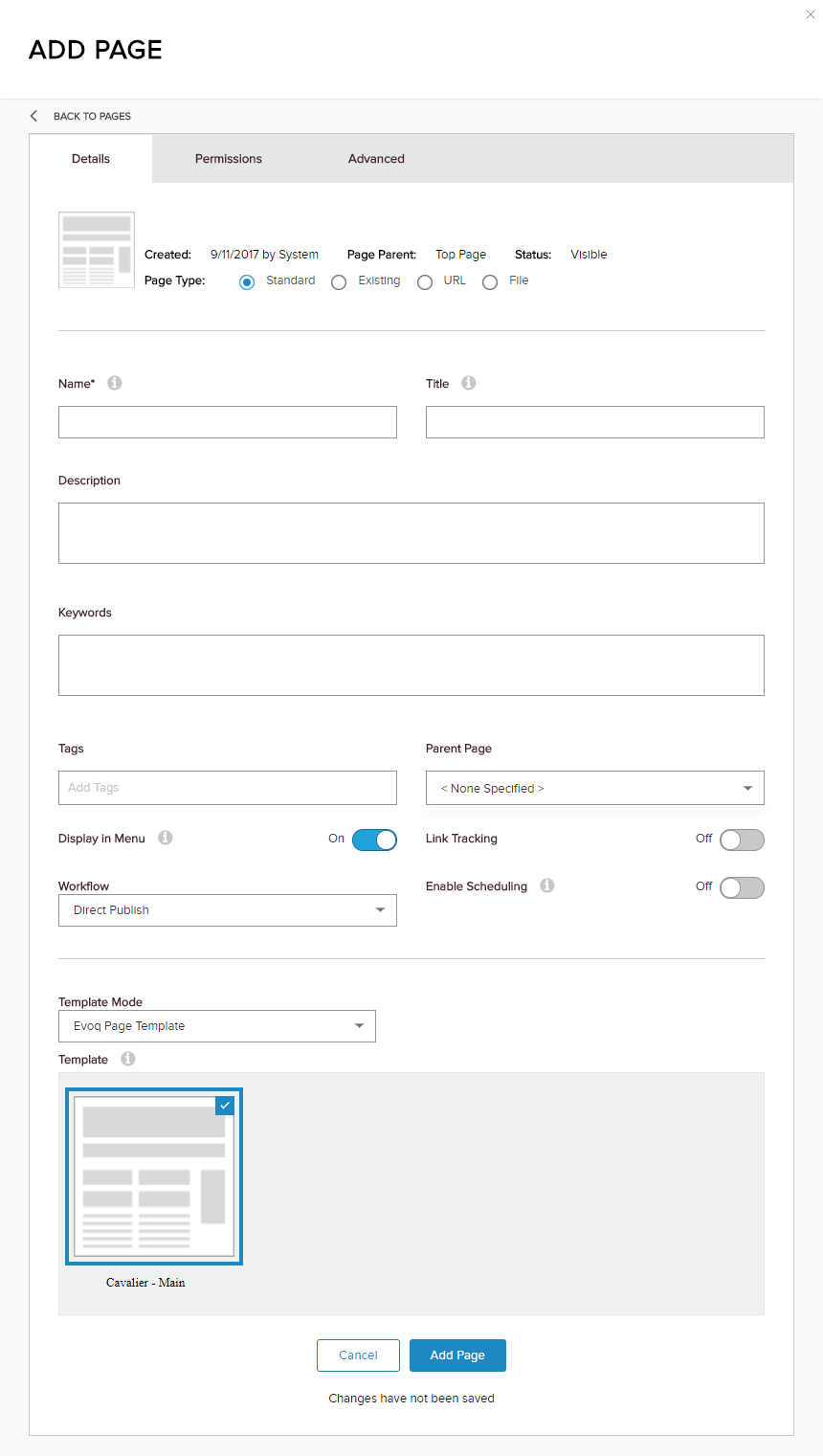Close the Add Page panel with X

tap(811, 14)
